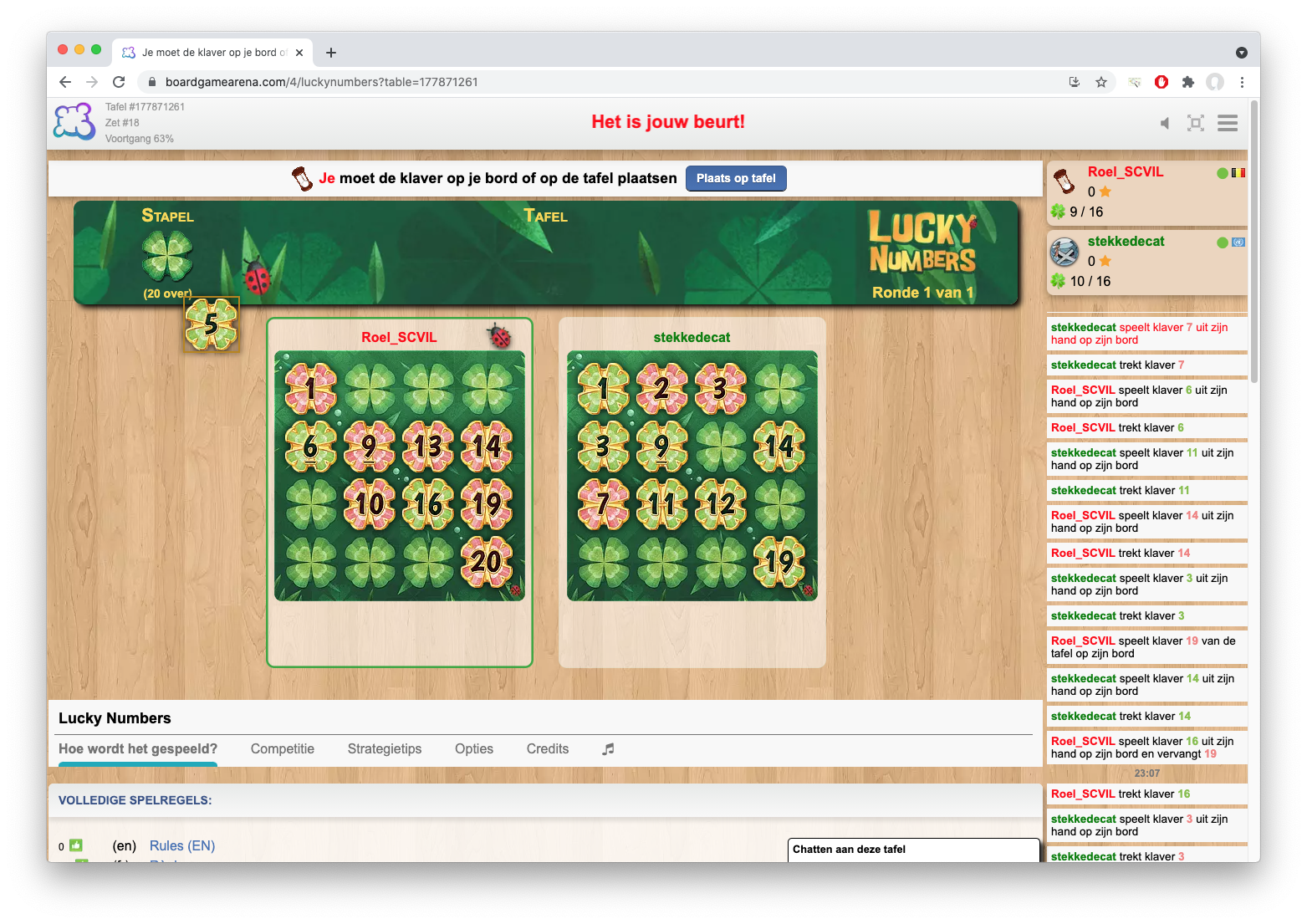1307x924 pixels.
Task: Click the page vertical scrollbar
Action: coord(1253,241)
